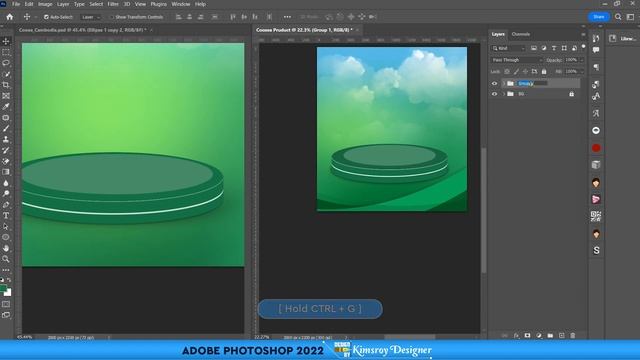This screenshot has height=360, width=640.
Task: Click Add layer mask icon
Action: (527, 336)
